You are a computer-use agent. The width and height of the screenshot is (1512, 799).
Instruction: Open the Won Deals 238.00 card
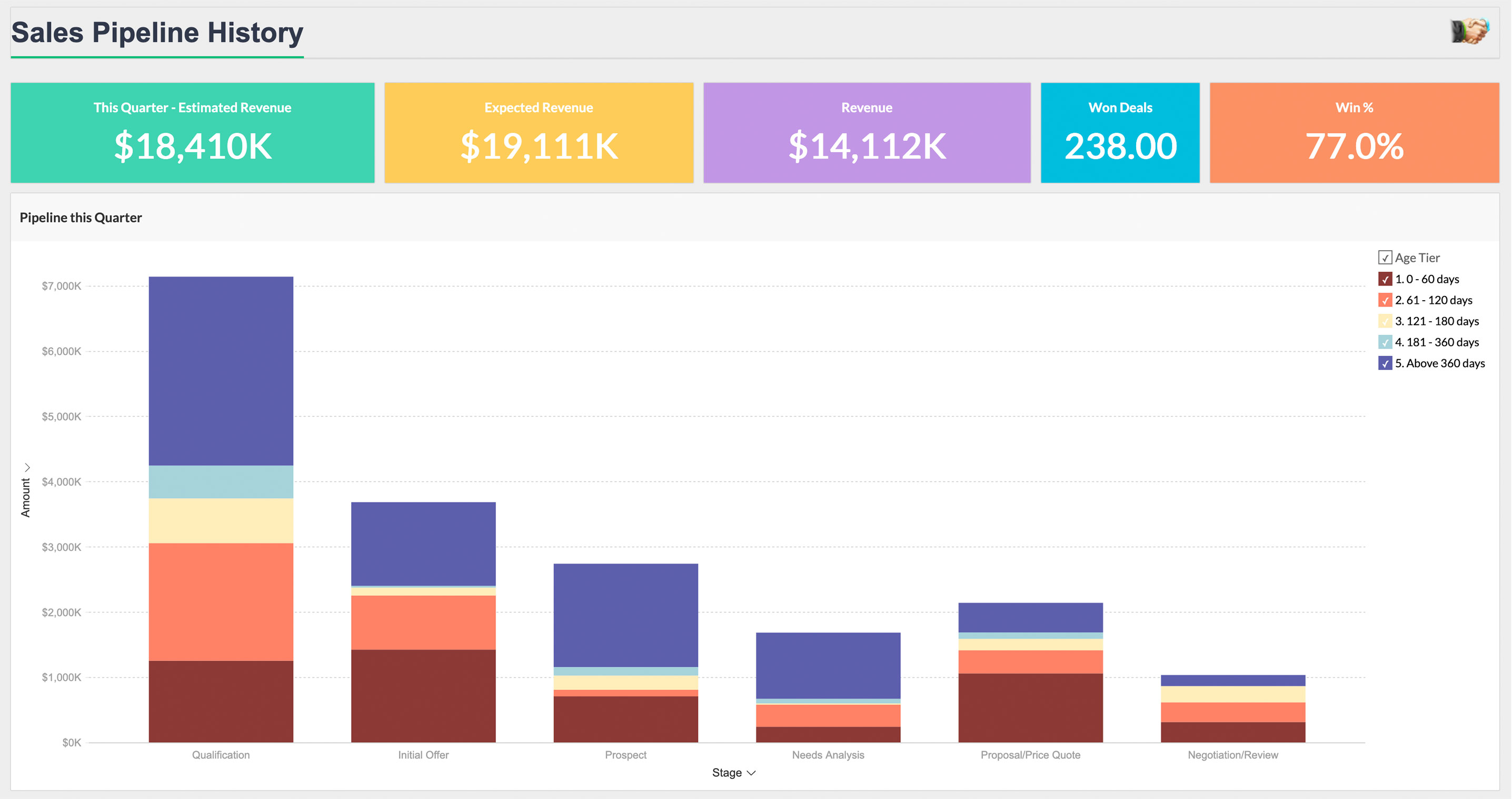click(1120, 133)
